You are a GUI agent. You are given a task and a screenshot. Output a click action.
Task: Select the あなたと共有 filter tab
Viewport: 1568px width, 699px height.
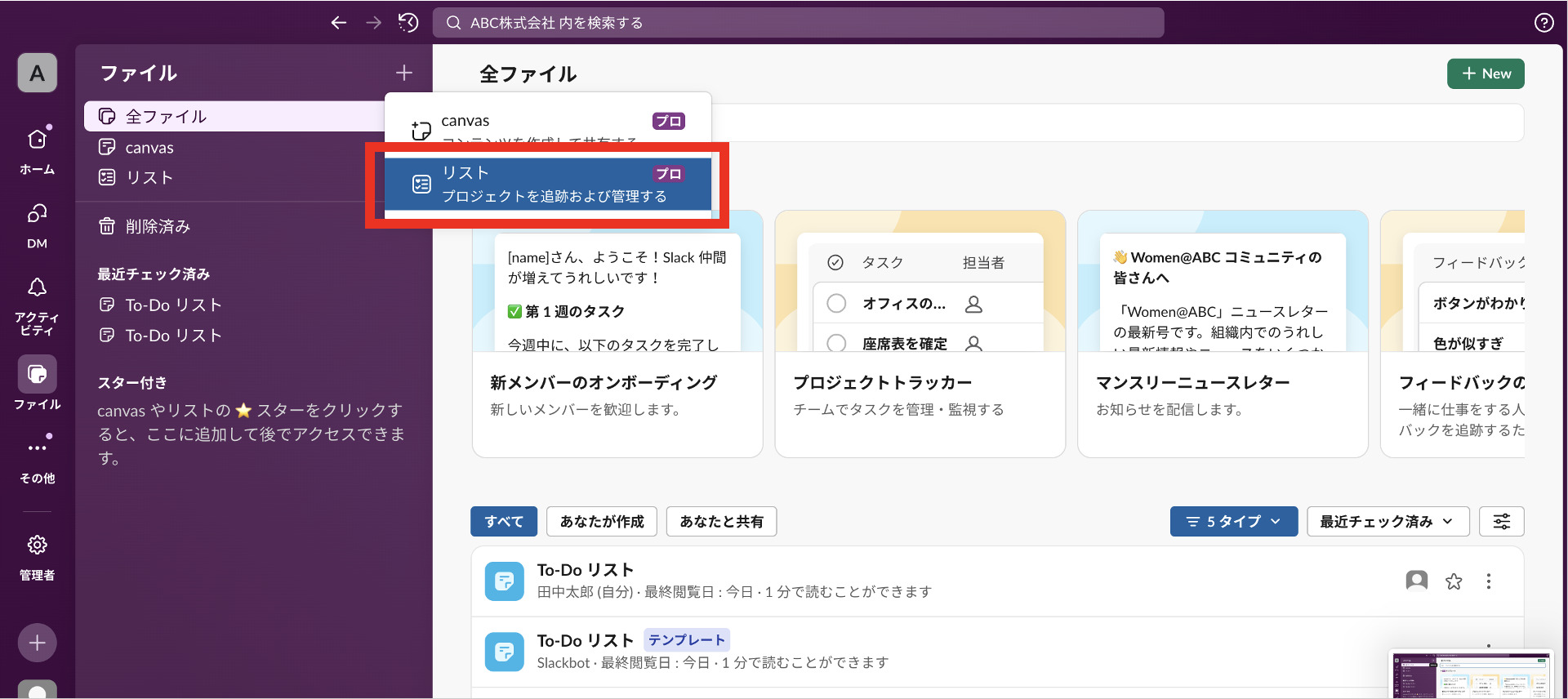(721, 521)
